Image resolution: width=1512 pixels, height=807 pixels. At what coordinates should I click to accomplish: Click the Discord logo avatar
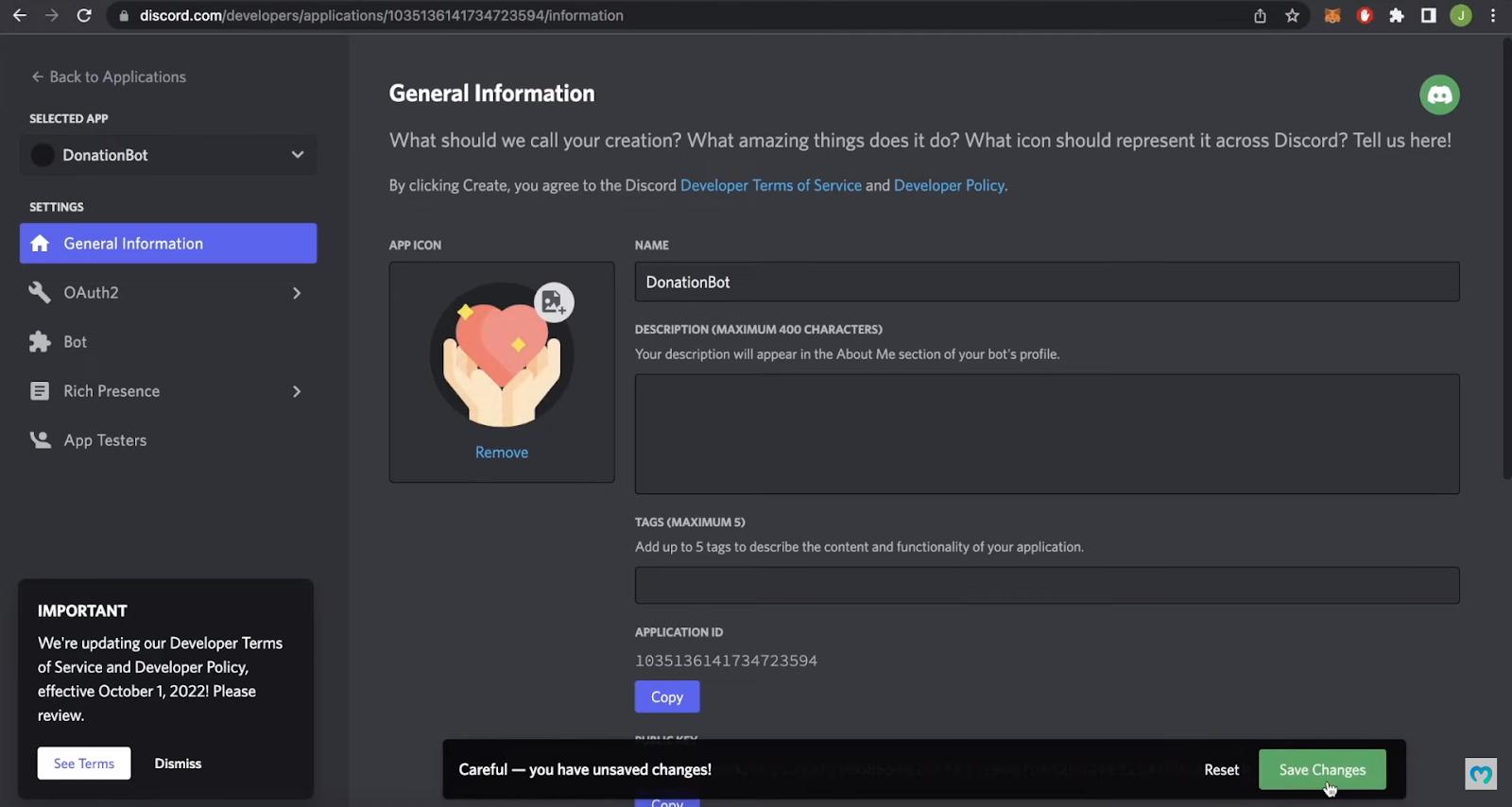[1439, 94]
